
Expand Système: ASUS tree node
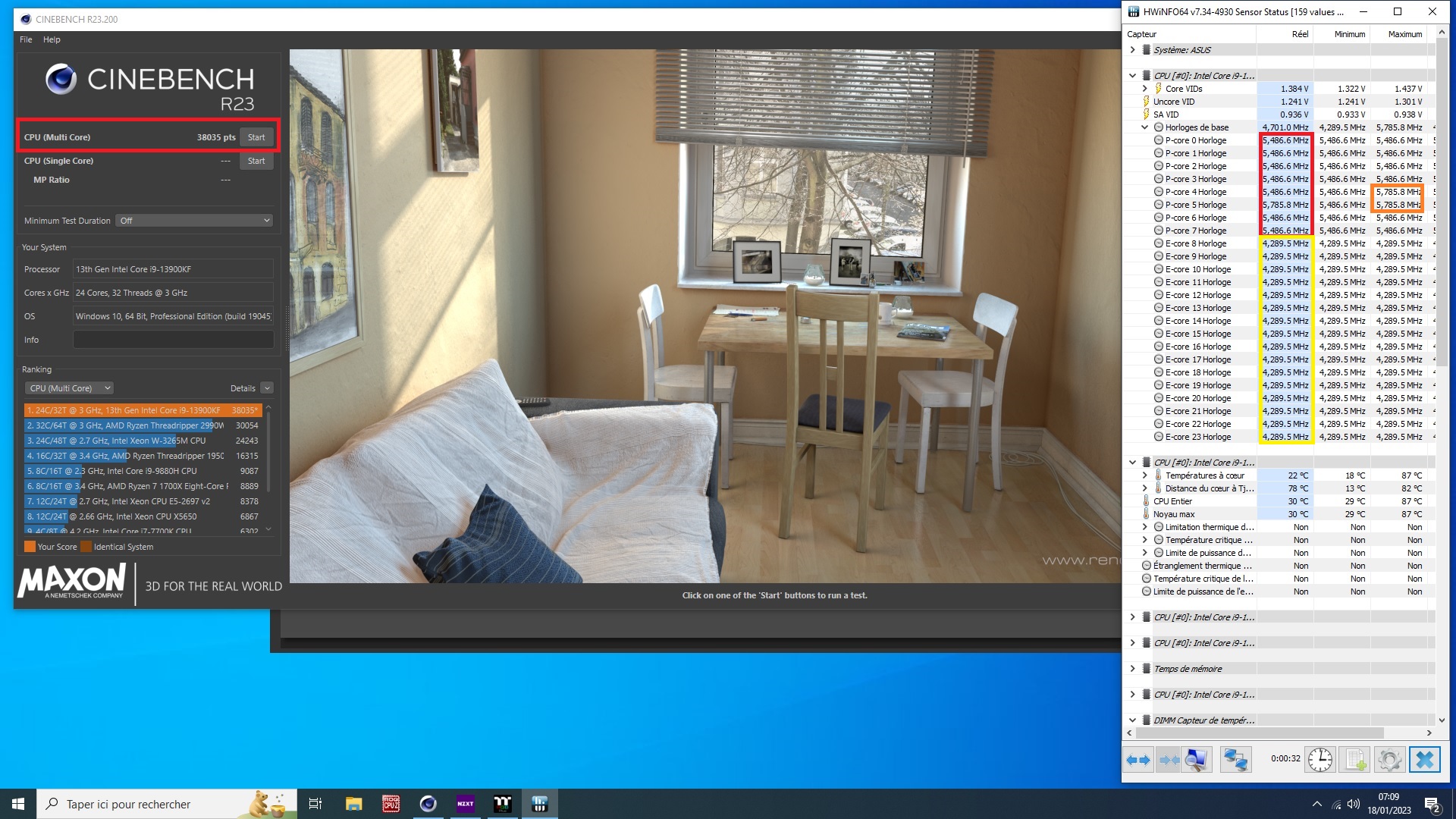click(1133, 50)
